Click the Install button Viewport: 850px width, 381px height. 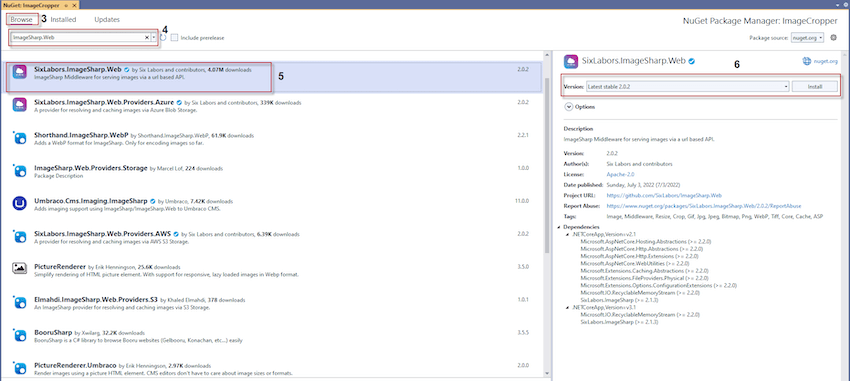[815, 87]
